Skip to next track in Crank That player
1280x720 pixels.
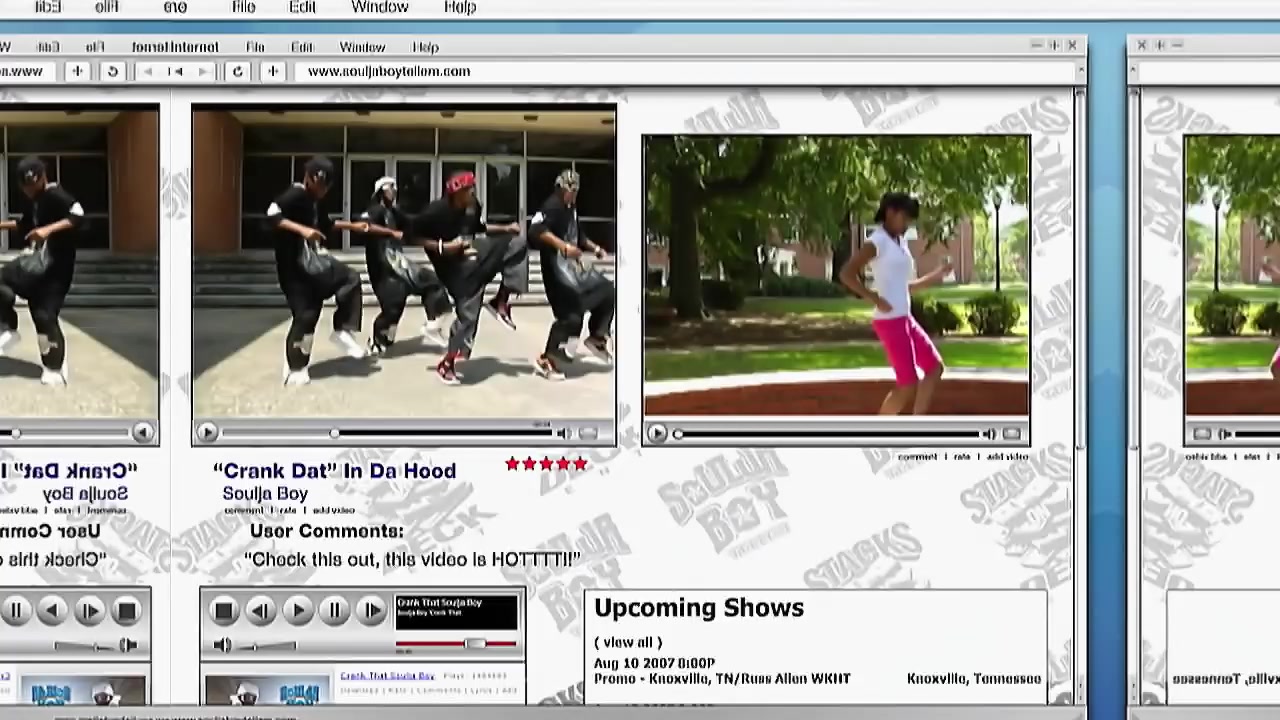click(x=371, y=610)
